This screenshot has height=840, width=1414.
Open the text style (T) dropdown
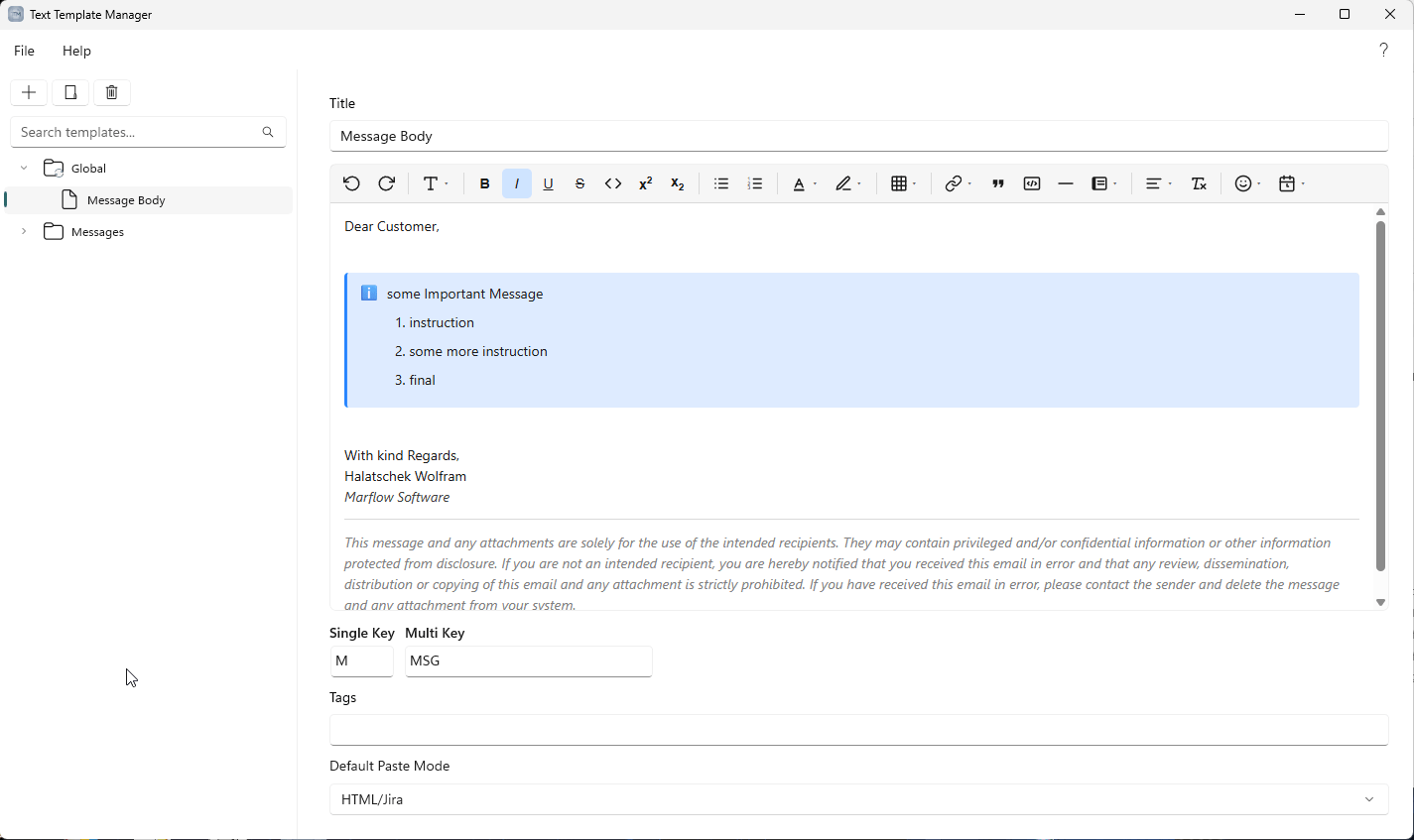point(436,183)
